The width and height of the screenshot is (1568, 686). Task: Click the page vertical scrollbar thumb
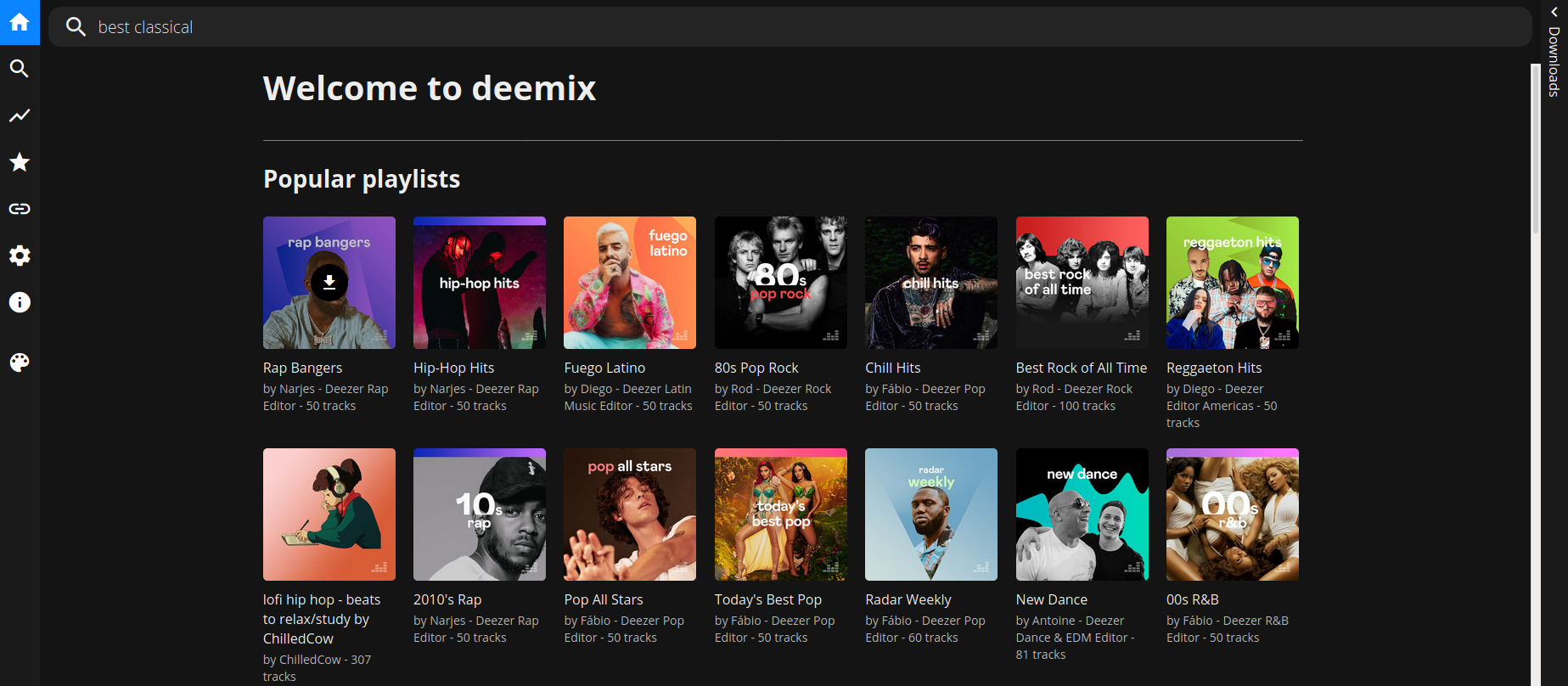(x=1535, y=149)
